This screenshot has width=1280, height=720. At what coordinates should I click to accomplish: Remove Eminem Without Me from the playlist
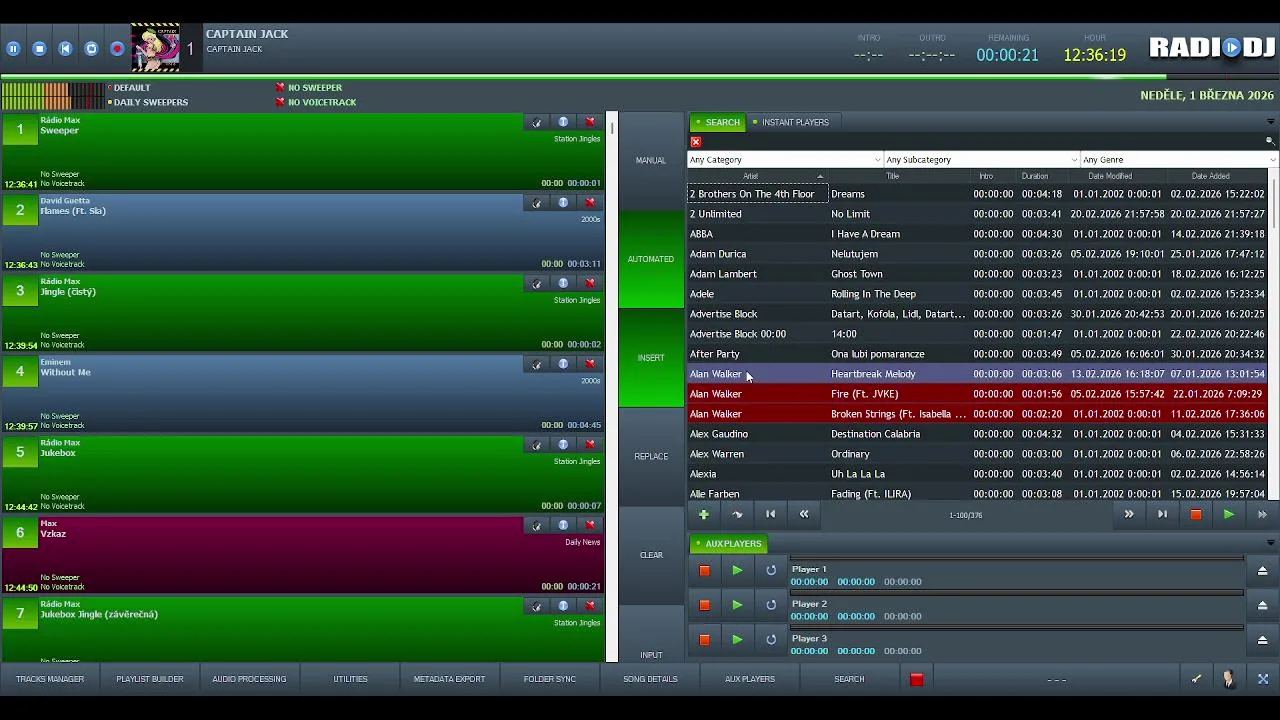click(590, 364)
